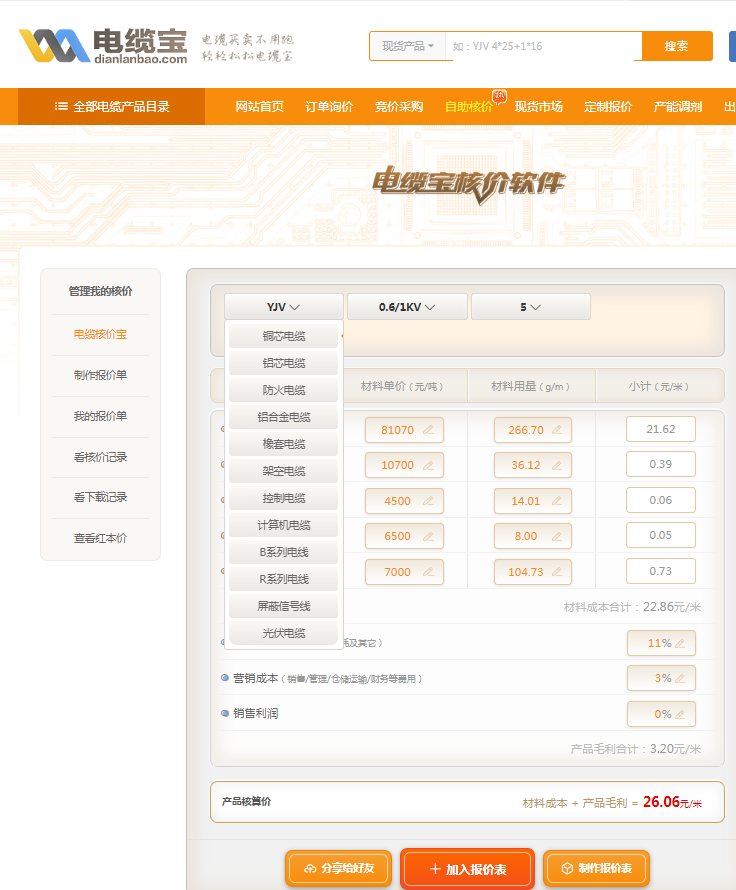
Task: Edit 销售利润 0% pencil icon
Action: pos(680,714)
